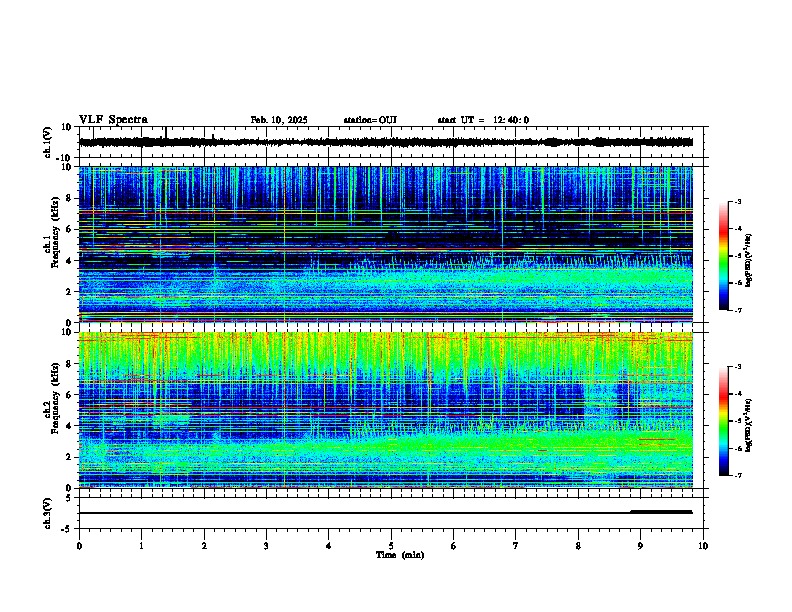Click the log(PSD) label of ch.1 color bar
792x612 pixels.
749,260
